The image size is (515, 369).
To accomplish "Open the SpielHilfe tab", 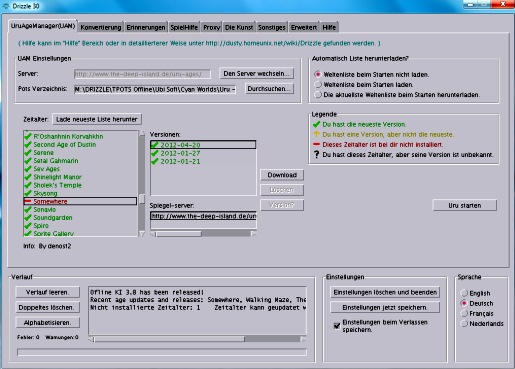I will point(184,27).
